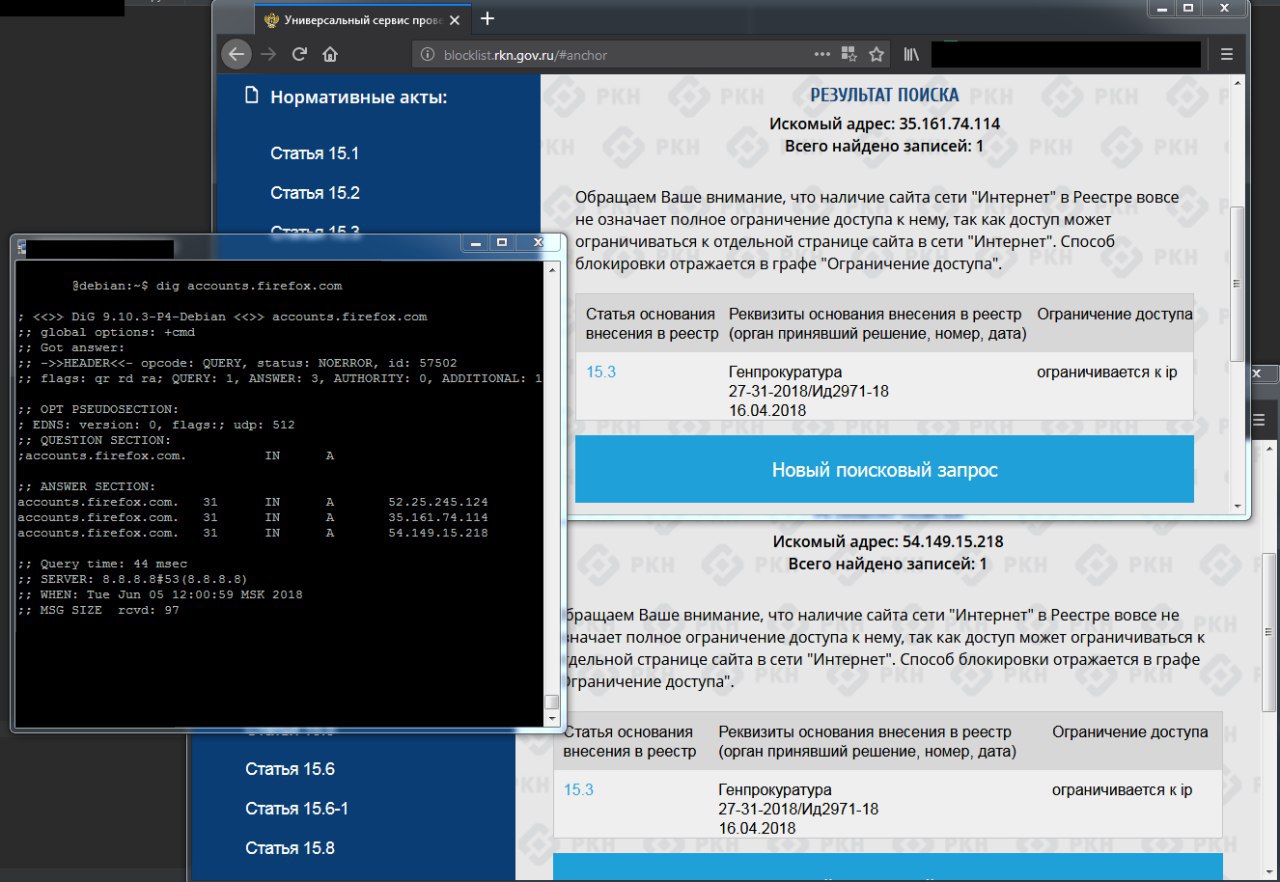This screenshot has width=1280, height=882.
Task: Click 54.149.15.218 in terminal answer
Action: [x=438, y=533]
